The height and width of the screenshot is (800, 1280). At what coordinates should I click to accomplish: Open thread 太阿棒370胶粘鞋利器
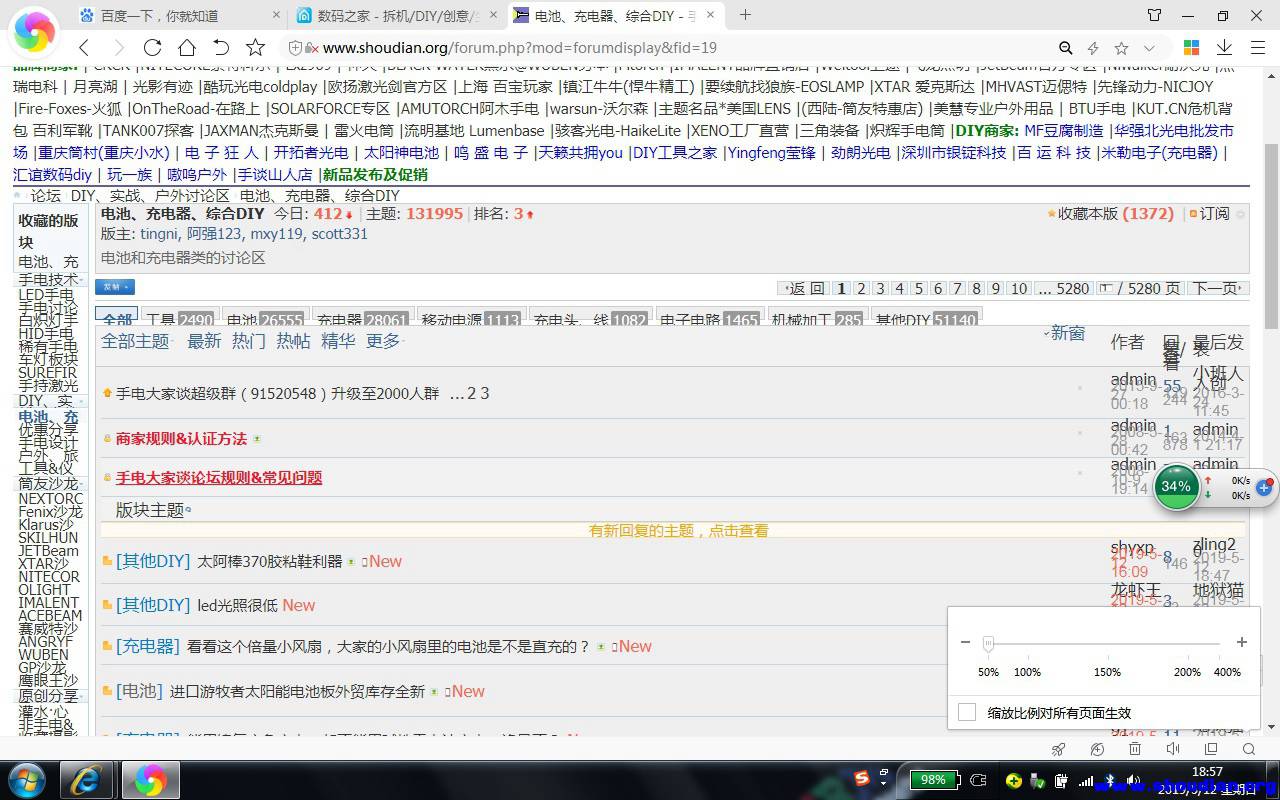(x=270, y=561)
